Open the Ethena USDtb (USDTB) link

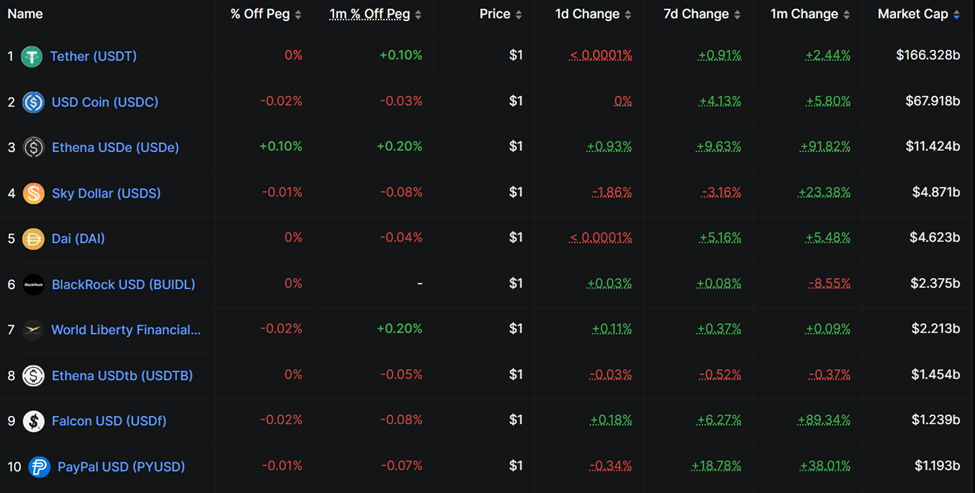[x=122, y=376]
